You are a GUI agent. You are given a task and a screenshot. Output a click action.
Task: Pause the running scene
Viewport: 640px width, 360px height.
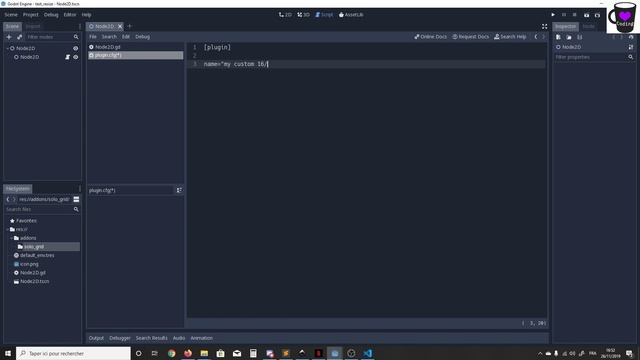click(x=564, y=15)
